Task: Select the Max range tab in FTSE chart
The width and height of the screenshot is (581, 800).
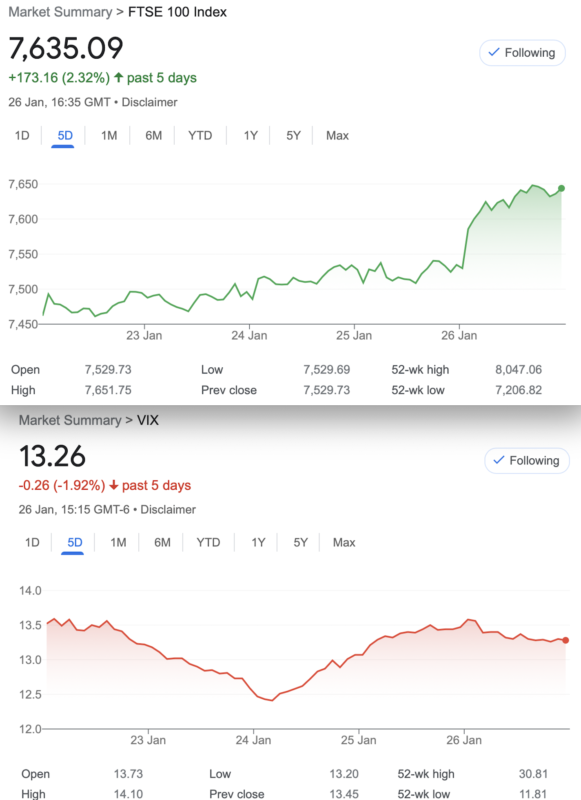Action: (337, 136)
